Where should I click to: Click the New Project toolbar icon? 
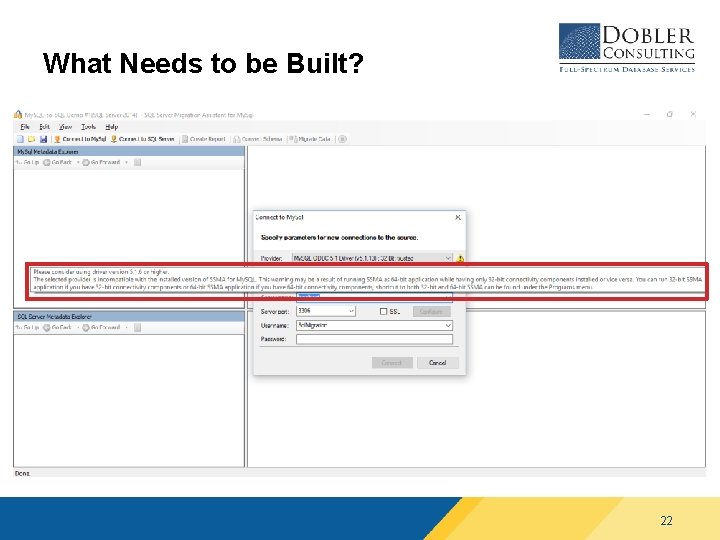[x=20, y=139]
